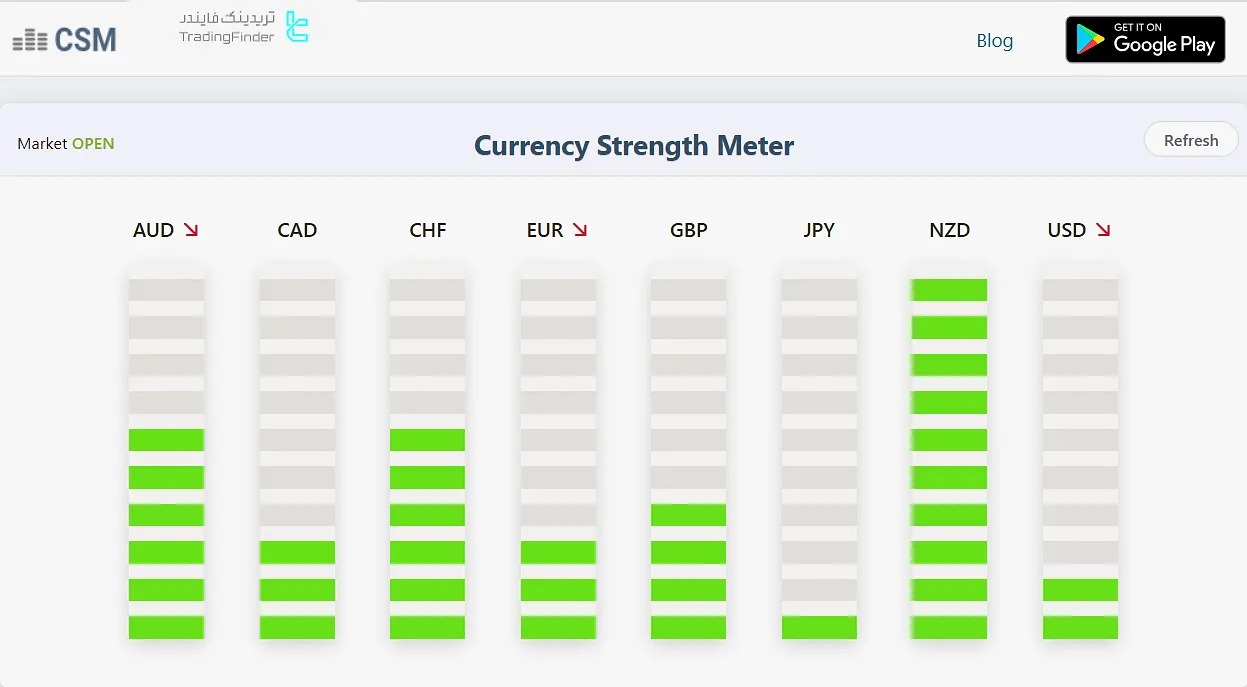Click the top green bar of GBP meter
Viewport: 1247px width, 687px height.
(x=688, y=515)
